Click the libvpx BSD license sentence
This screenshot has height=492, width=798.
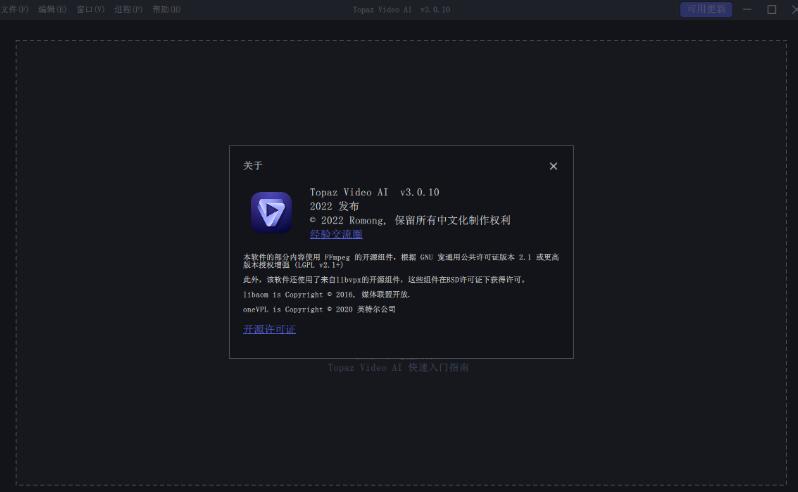[384, 280]
